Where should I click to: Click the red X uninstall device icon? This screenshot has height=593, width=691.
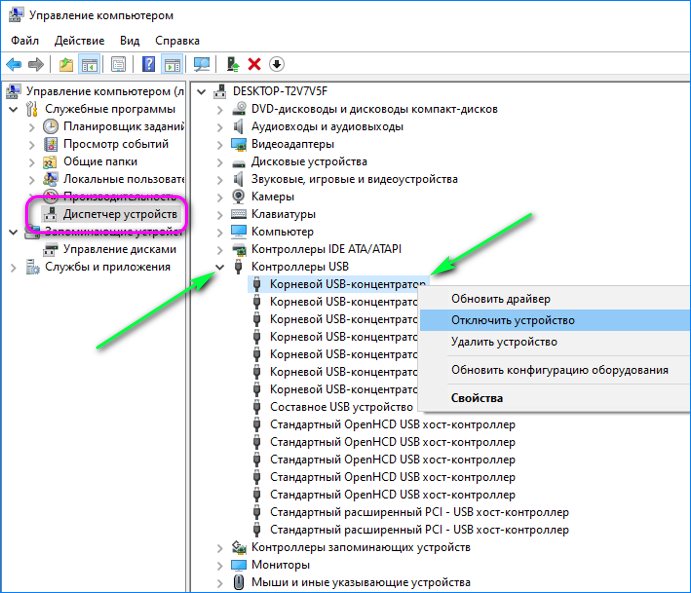pos(254,64)
